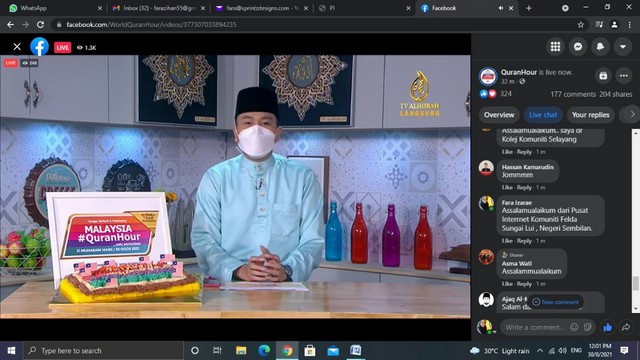Open the Your replies tab

tap(590, 115)
